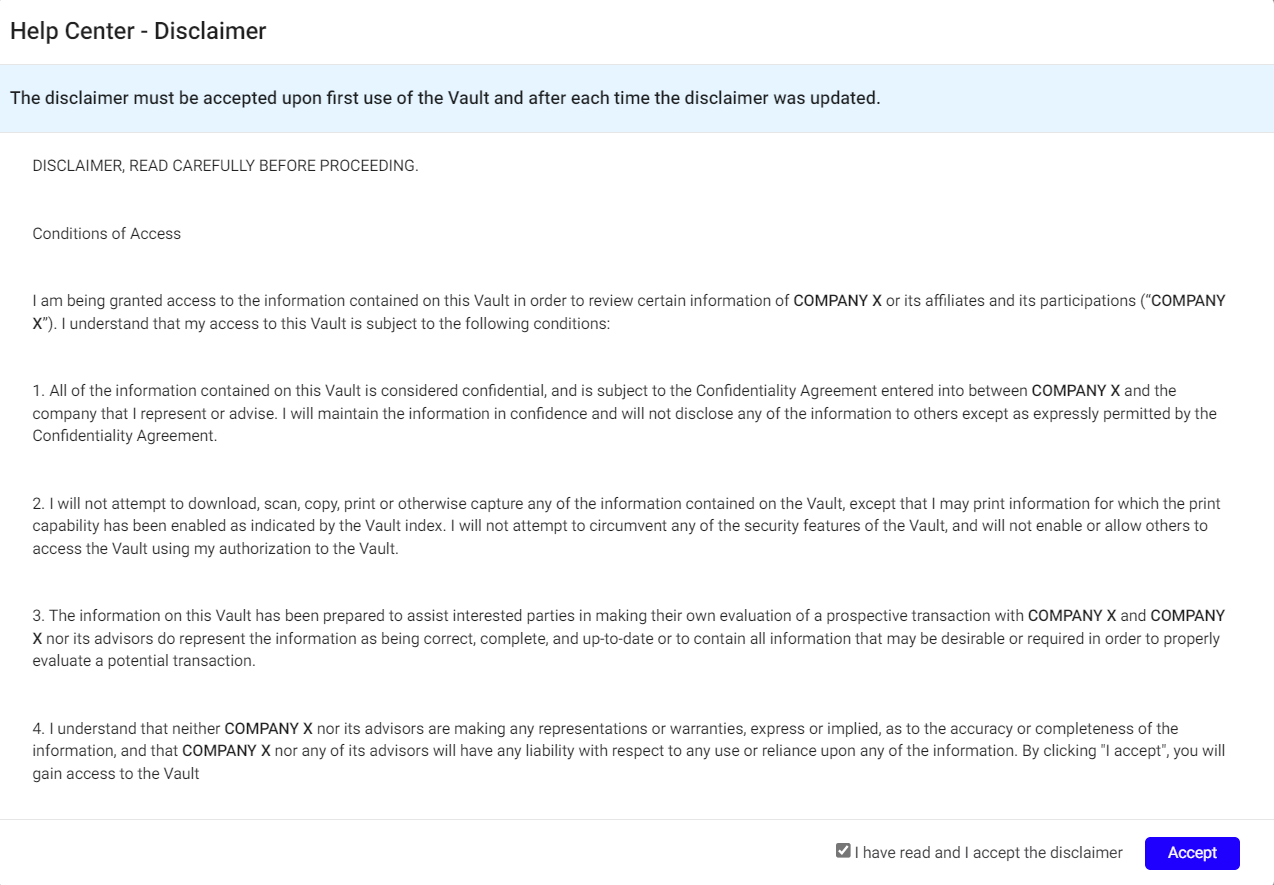1274x885 pixels.
Task: Click the 'Conditions of Access' heading
Action: click(x=107, y=234)
